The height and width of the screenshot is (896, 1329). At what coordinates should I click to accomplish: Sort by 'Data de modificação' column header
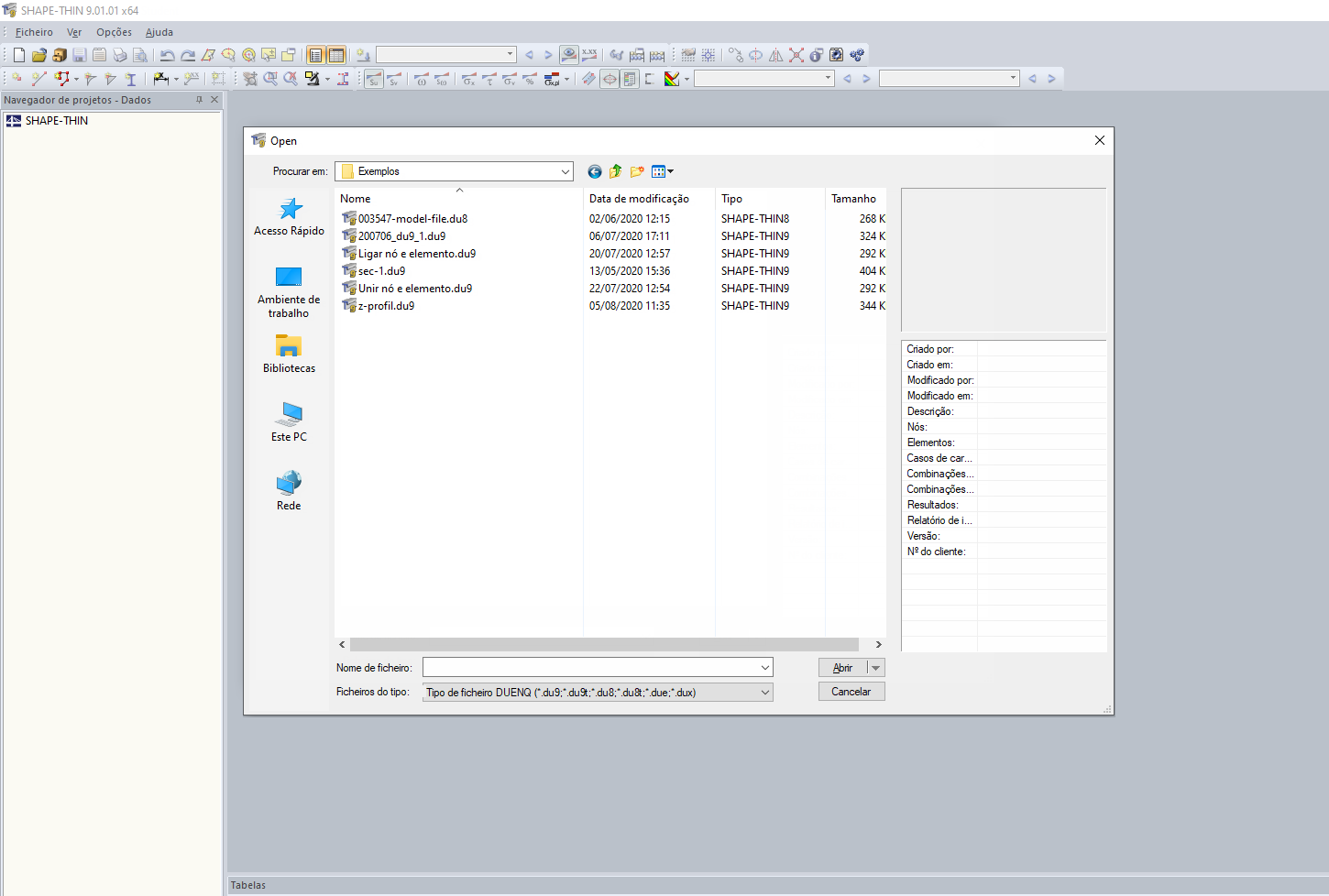click(x=649, y=199)
